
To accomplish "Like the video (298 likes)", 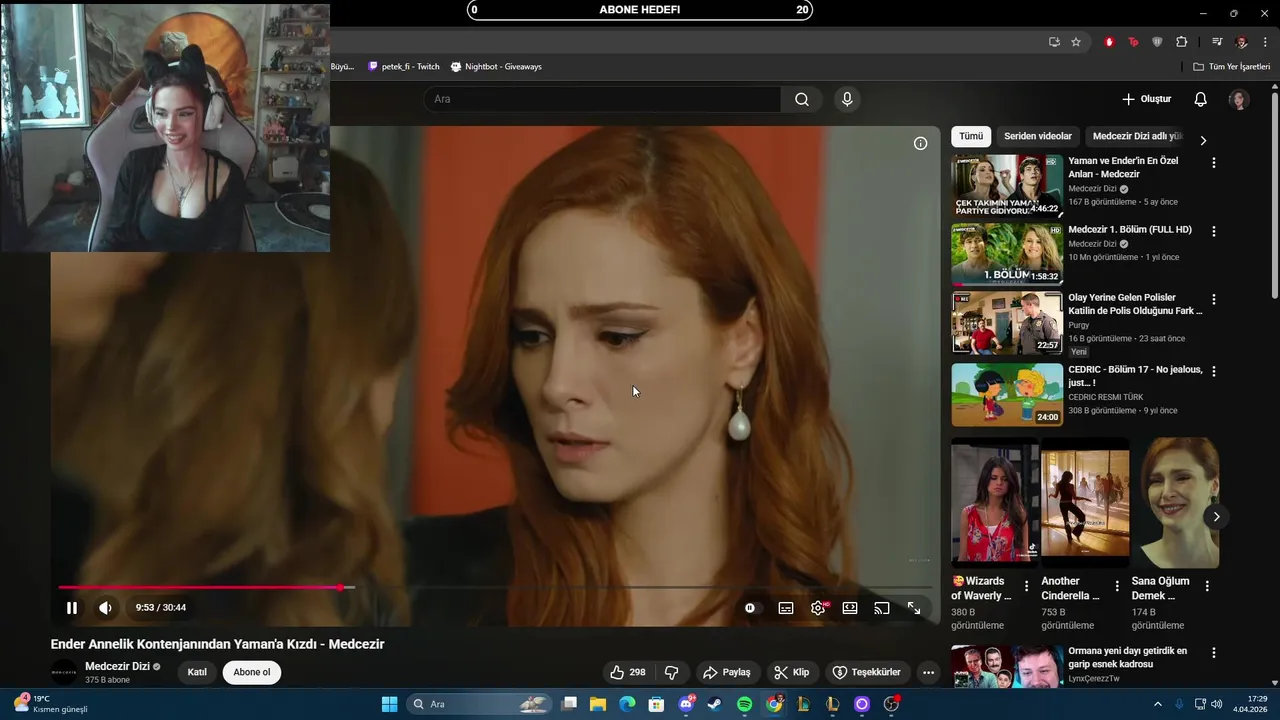I will 628,672.
